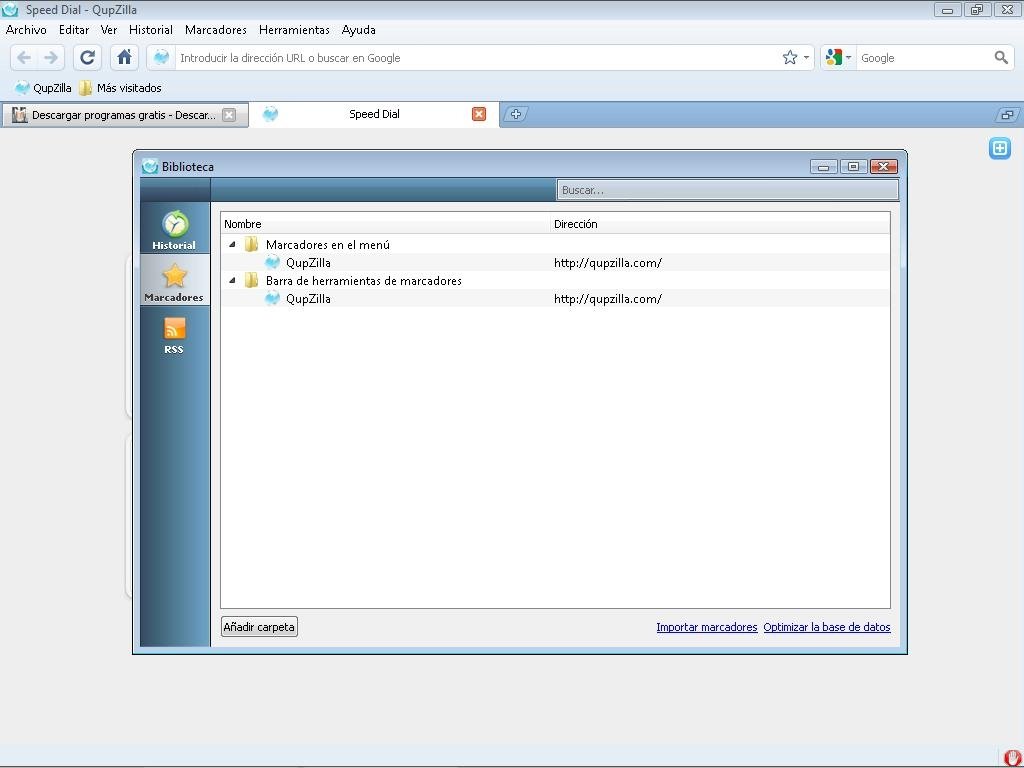Select the Marcadores en el menú folder
Viewport: 1024px width, 768px height.
[x=327, y=245]
